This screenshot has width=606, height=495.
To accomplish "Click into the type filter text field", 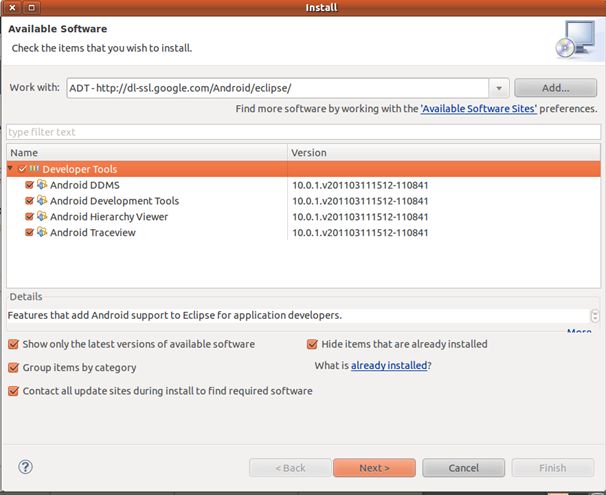I will [303, 132].
